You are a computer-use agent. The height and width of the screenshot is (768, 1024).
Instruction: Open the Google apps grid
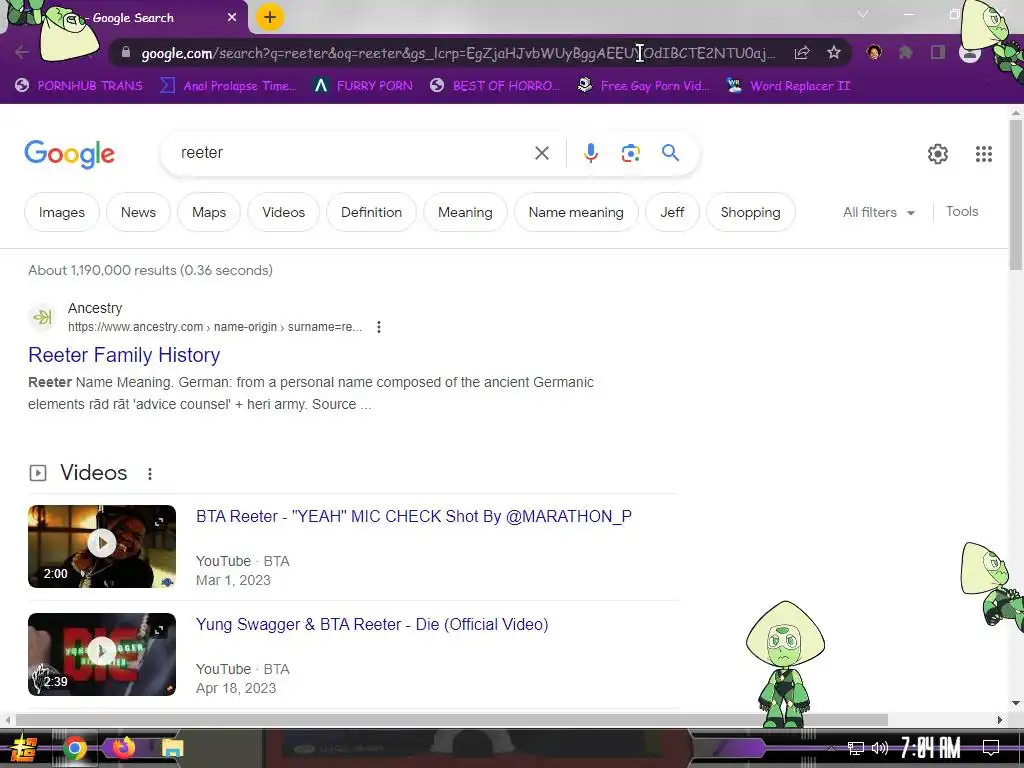click(x=984, y=154)
